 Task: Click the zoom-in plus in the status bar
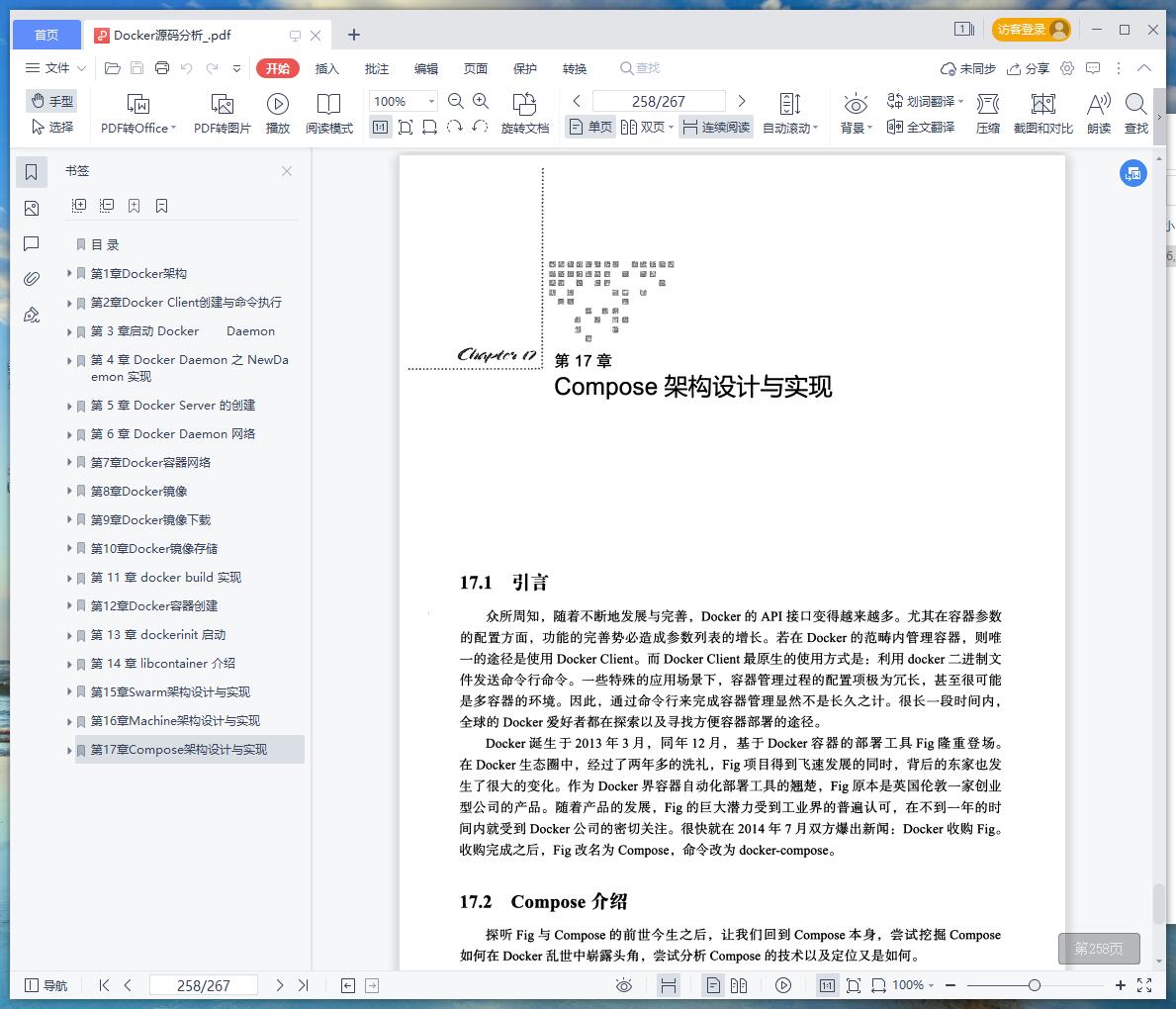1121,985
